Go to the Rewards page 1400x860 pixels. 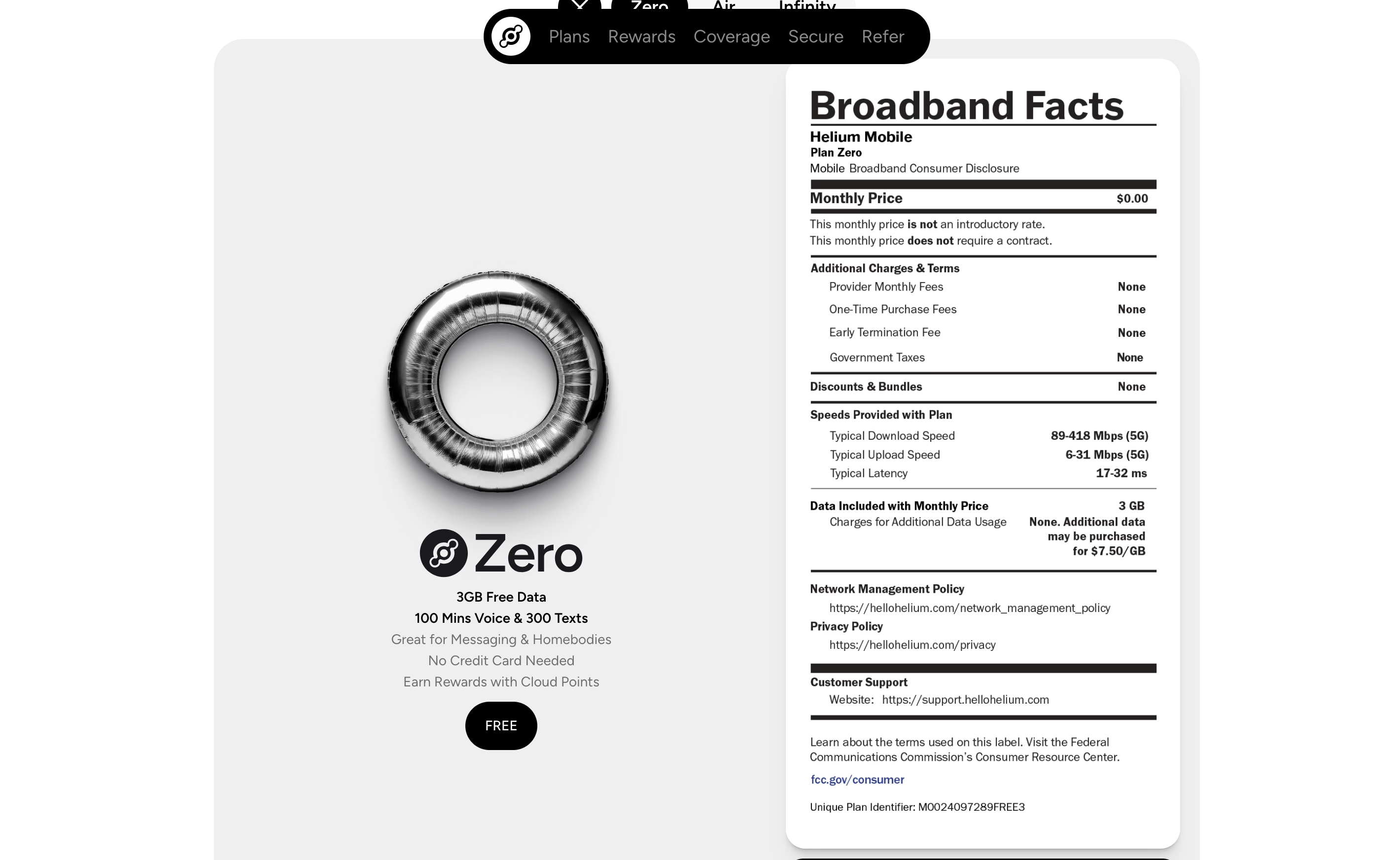point(641,36)
